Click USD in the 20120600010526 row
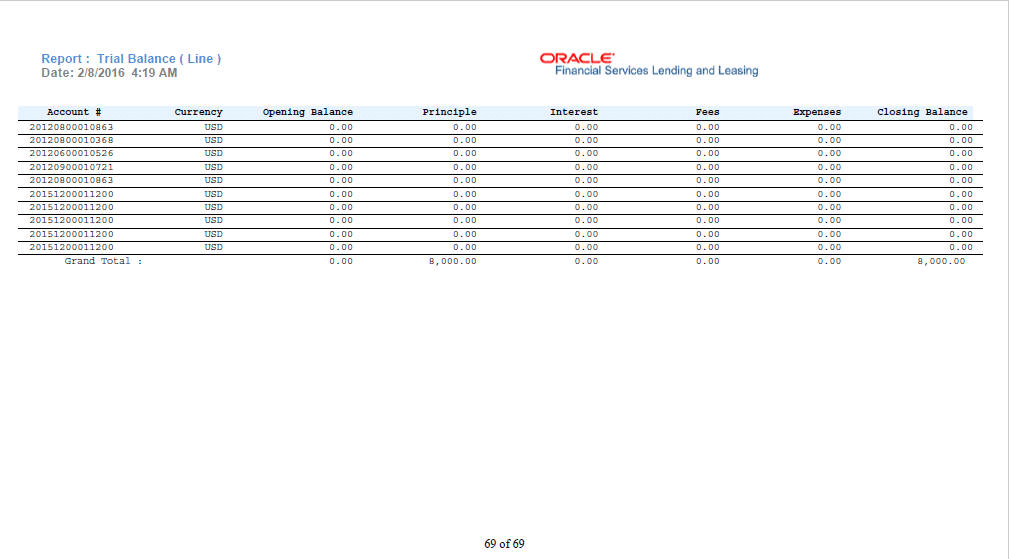The width and height of the screenshot is (1009, 559). (214, 154)
